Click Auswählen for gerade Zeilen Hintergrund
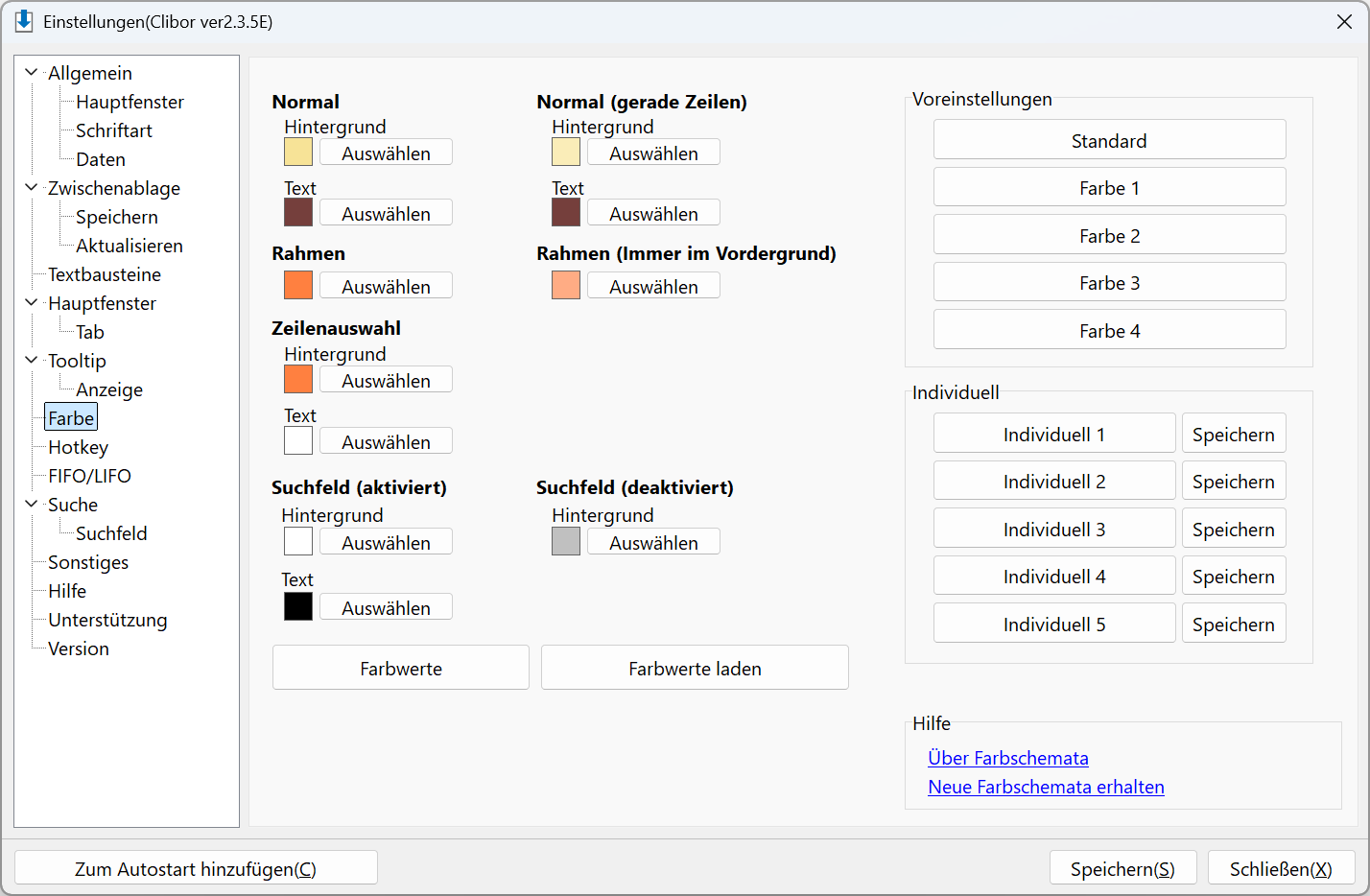 pyautogui.click(x=653, y=153)
